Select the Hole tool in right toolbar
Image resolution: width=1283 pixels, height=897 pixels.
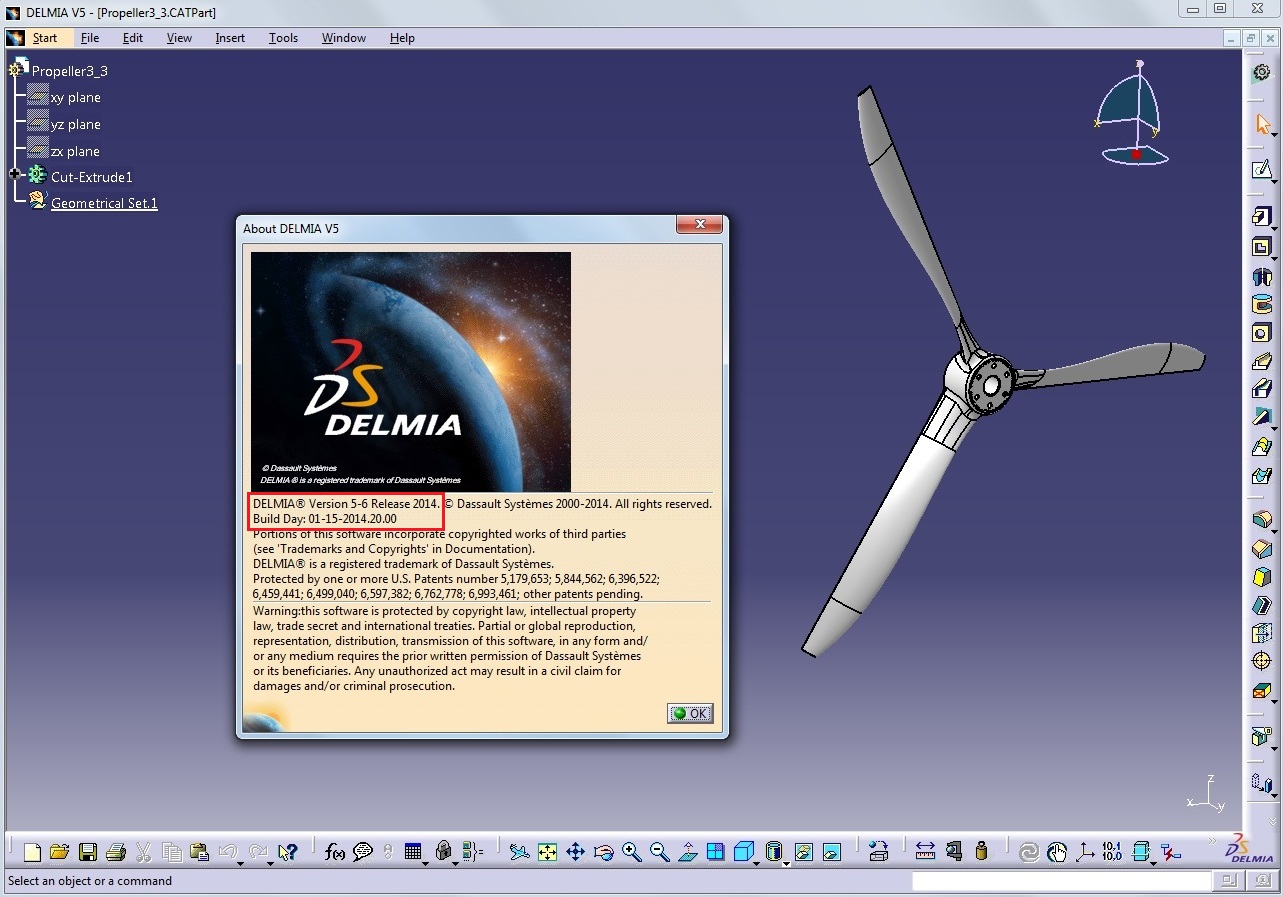(1261, 333)
